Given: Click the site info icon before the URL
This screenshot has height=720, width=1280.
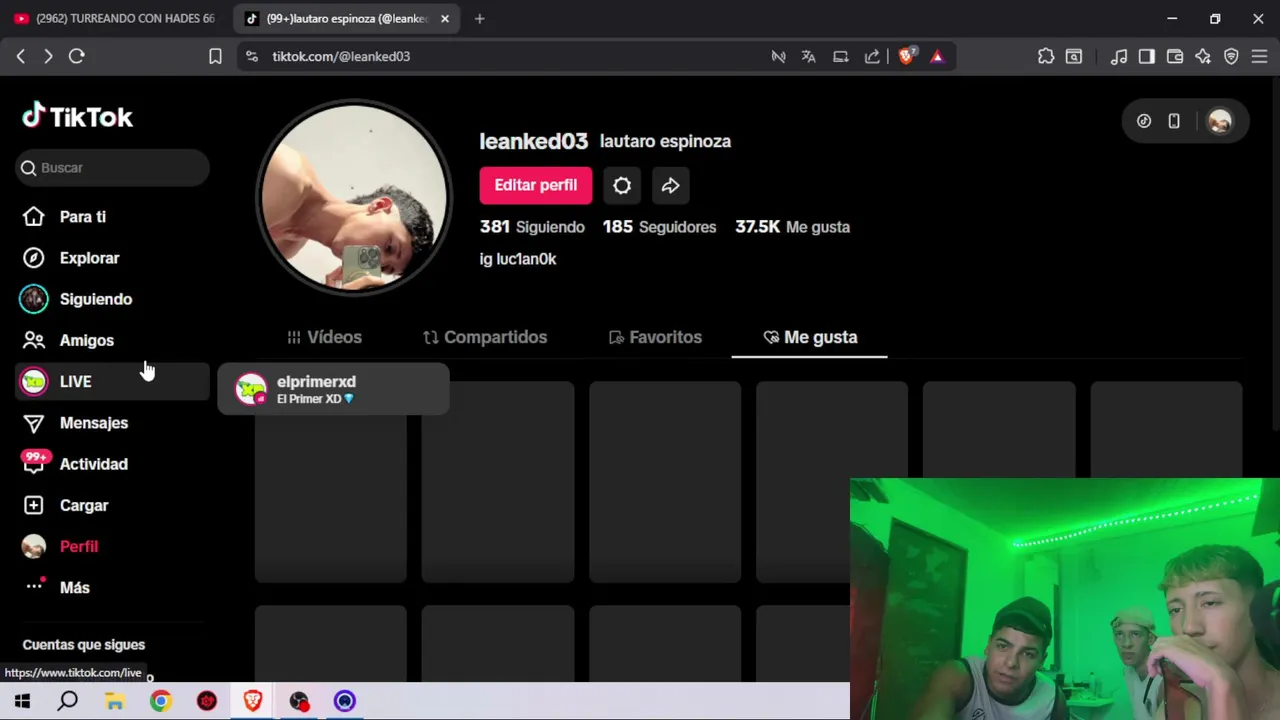Looking at the screenshot, I should pos(251,56).
